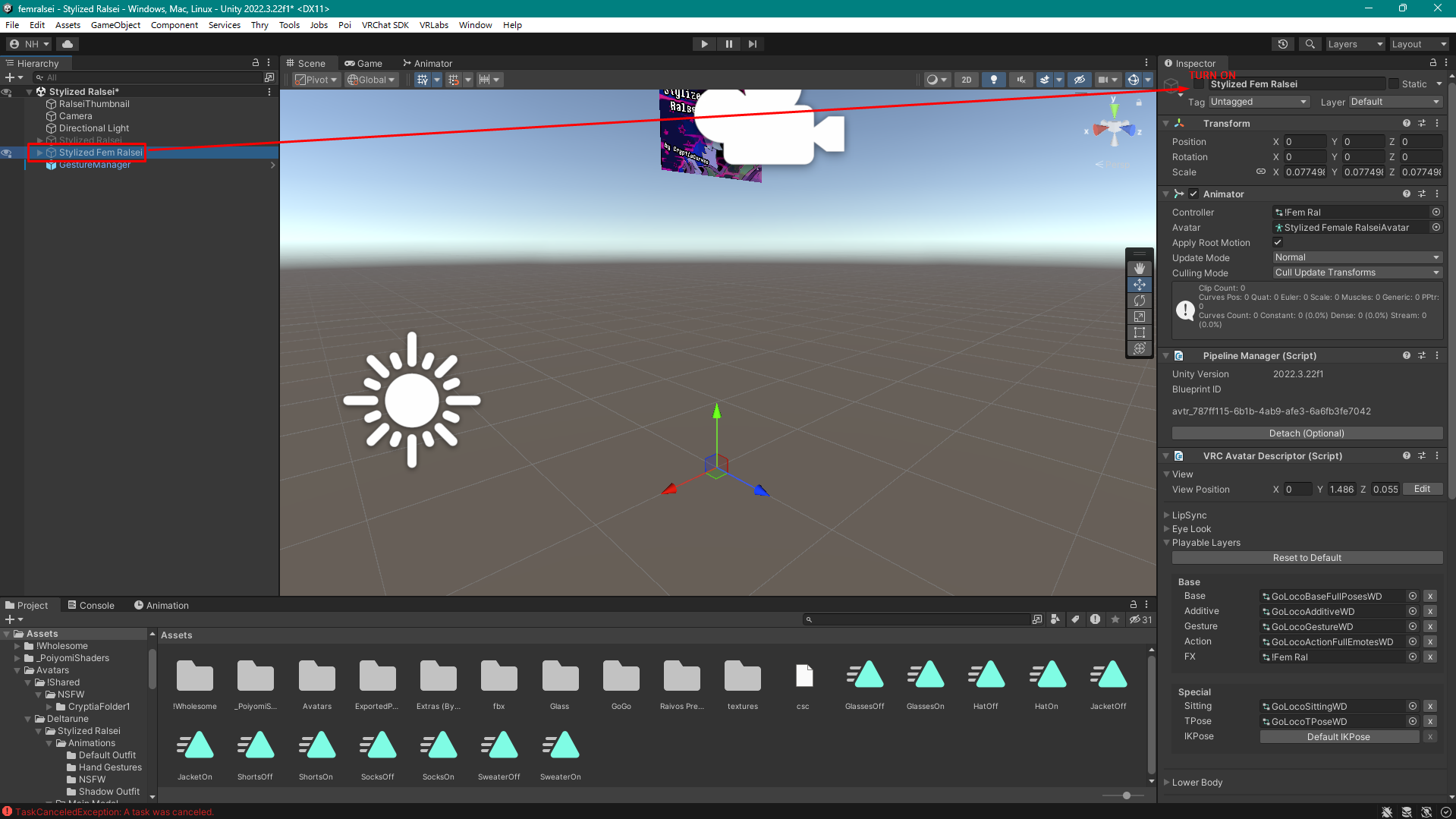Toggle 2D view in Scene toolbar

click(x=966, y=80)
